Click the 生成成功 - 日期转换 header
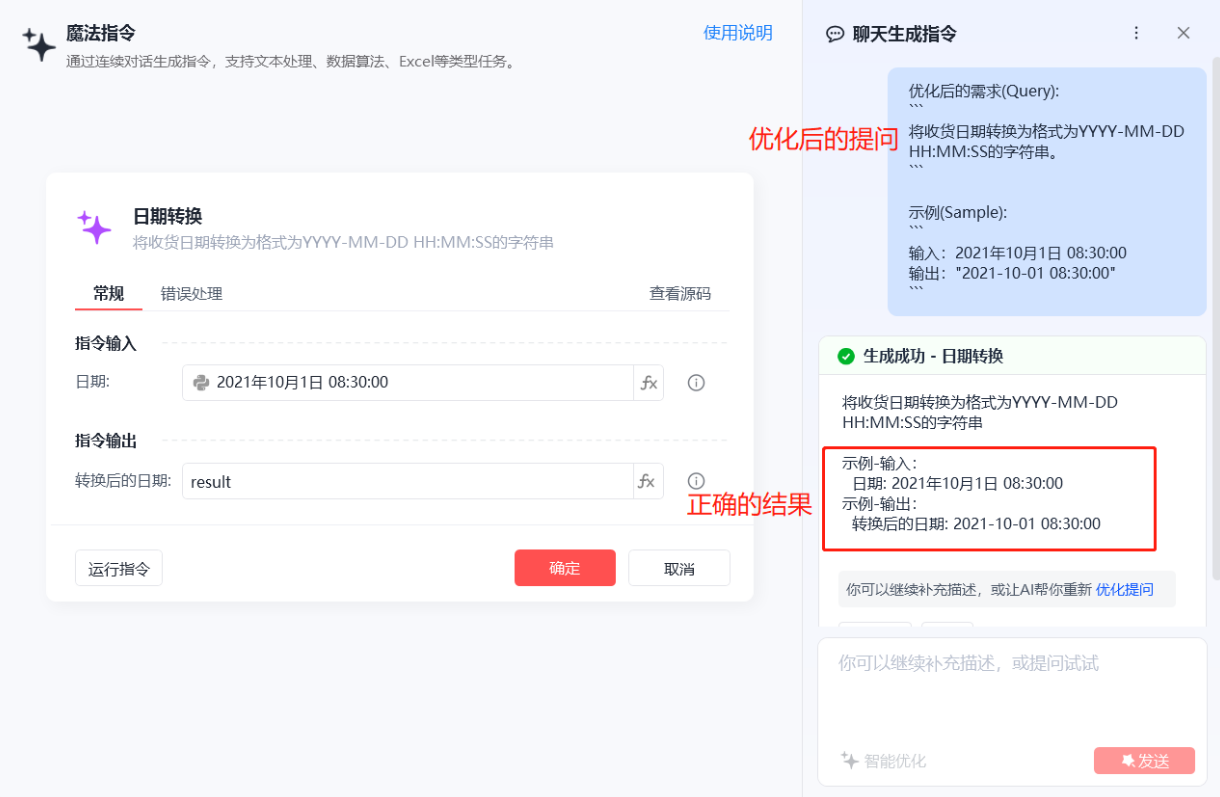 click(x=1012, y=356)
